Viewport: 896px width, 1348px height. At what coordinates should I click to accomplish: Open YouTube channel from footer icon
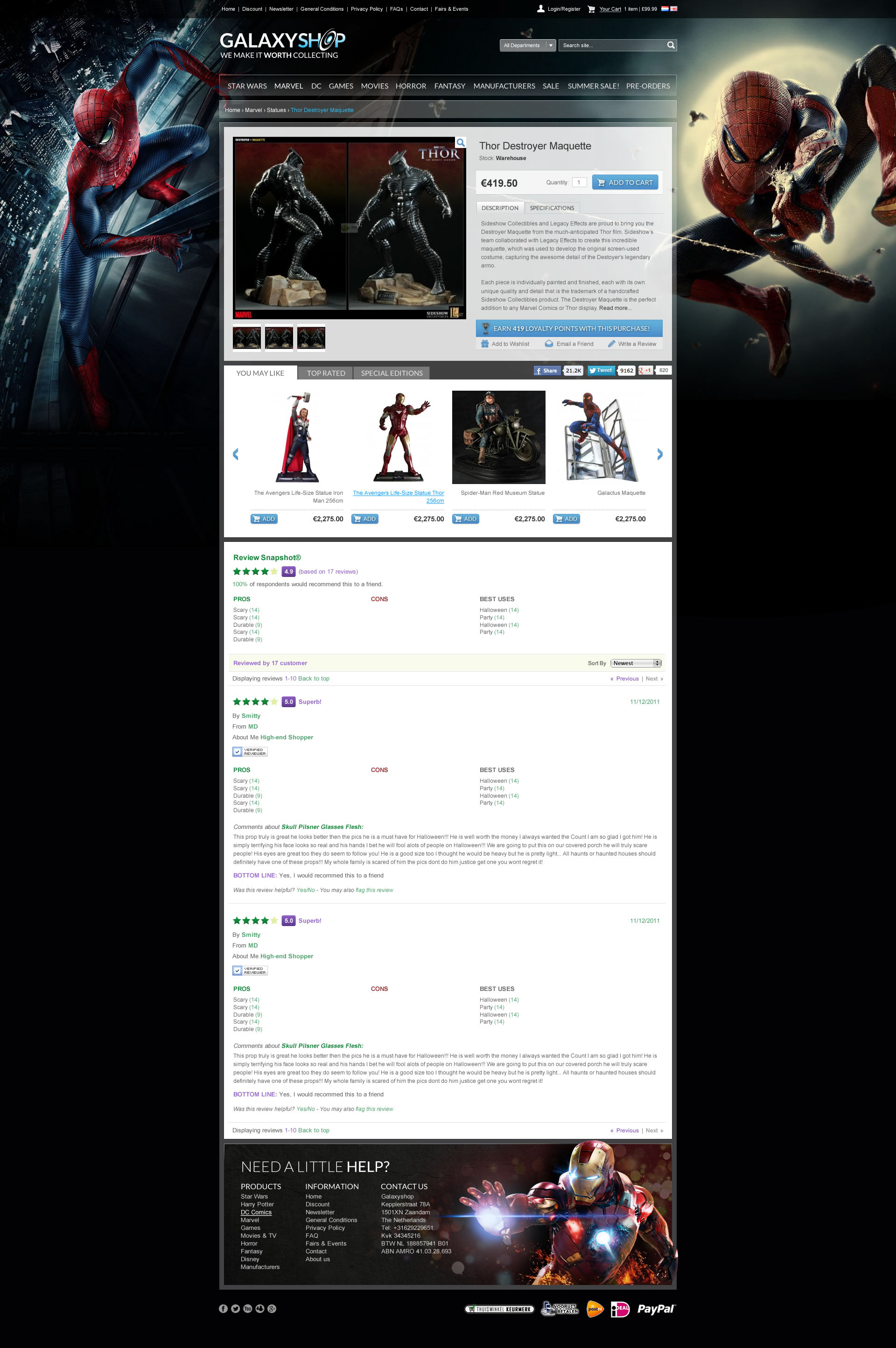tap(247, 1309)
